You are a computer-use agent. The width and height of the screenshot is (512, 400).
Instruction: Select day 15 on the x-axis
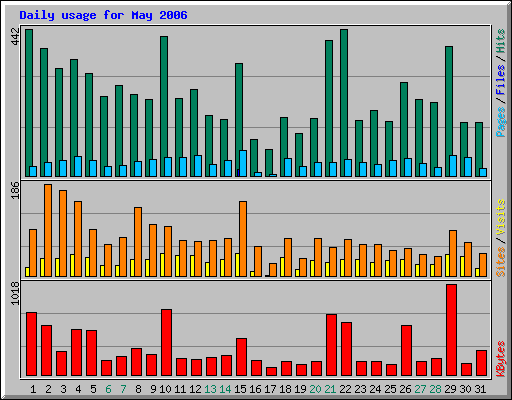click(x=240, y=389)
